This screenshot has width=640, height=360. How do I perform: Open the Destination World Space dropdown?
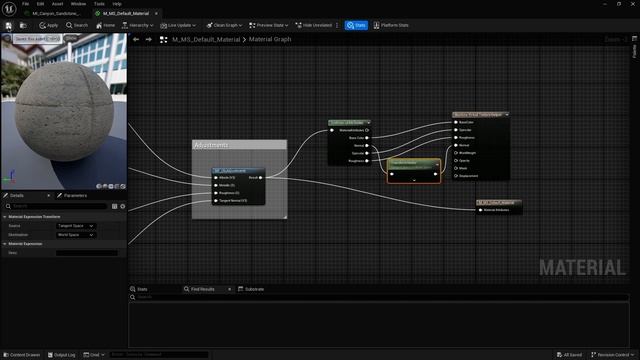click(76, 235)
